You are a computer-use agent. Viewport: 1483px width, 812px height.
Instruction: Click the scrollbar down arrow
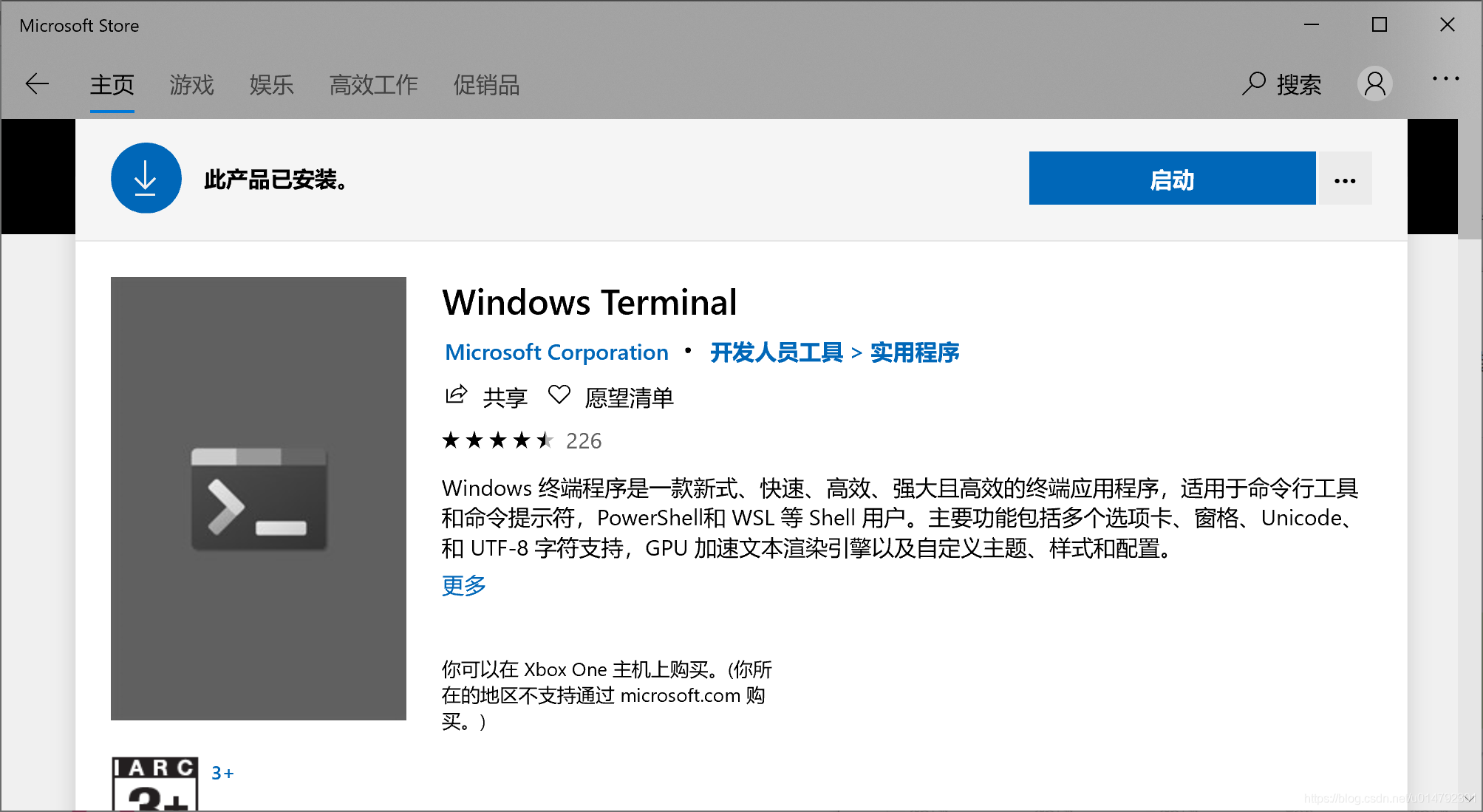1470,799
